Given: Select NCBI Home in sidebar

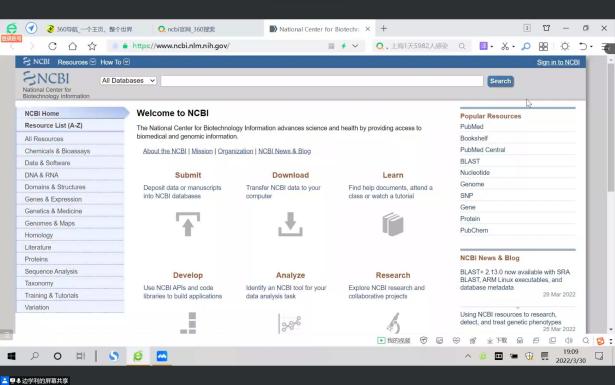Looking at the screenshot, I should [x=71, y=113].
